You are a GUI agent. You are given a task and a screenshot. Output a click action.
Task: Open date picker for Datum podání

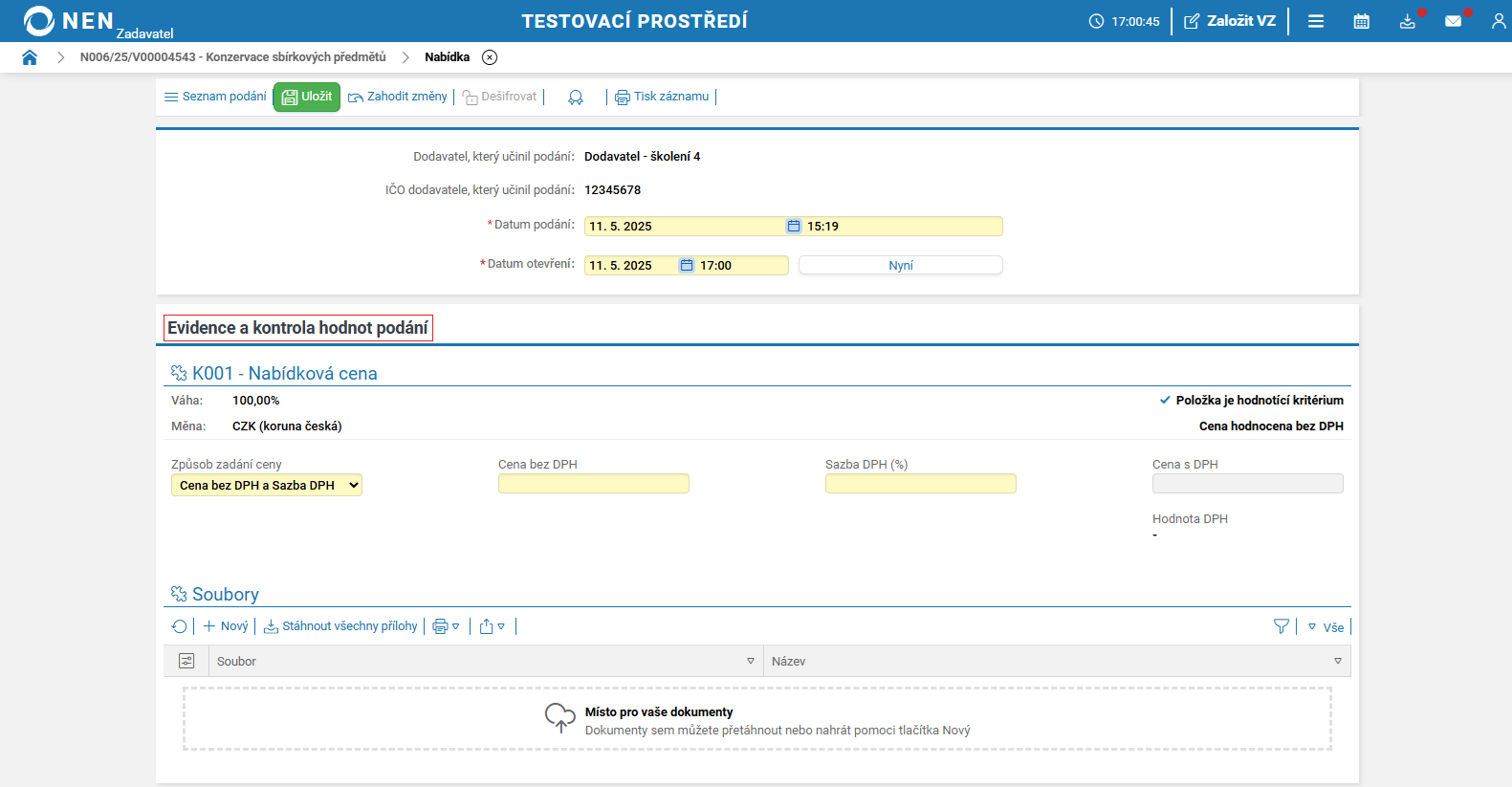tap(793, 227)
